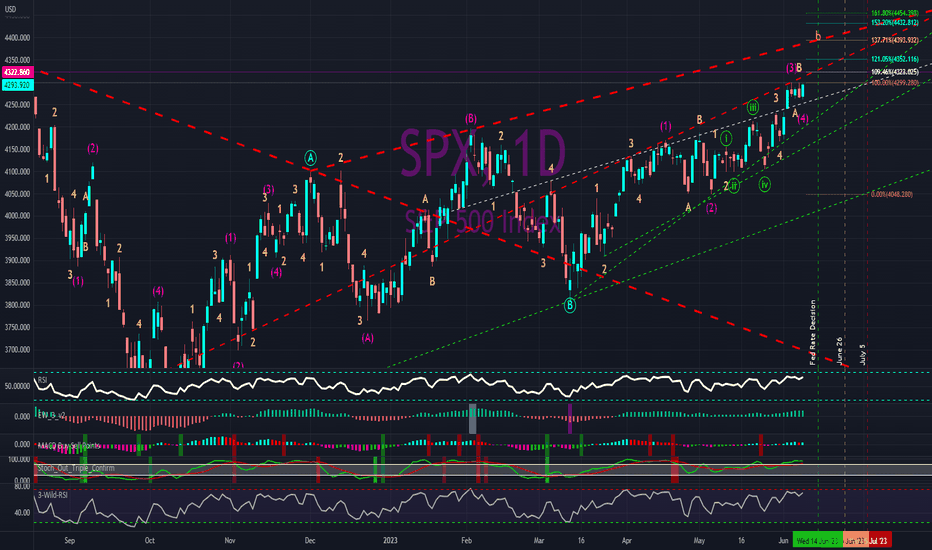Click the Apr label on time axis

point(626,540)
